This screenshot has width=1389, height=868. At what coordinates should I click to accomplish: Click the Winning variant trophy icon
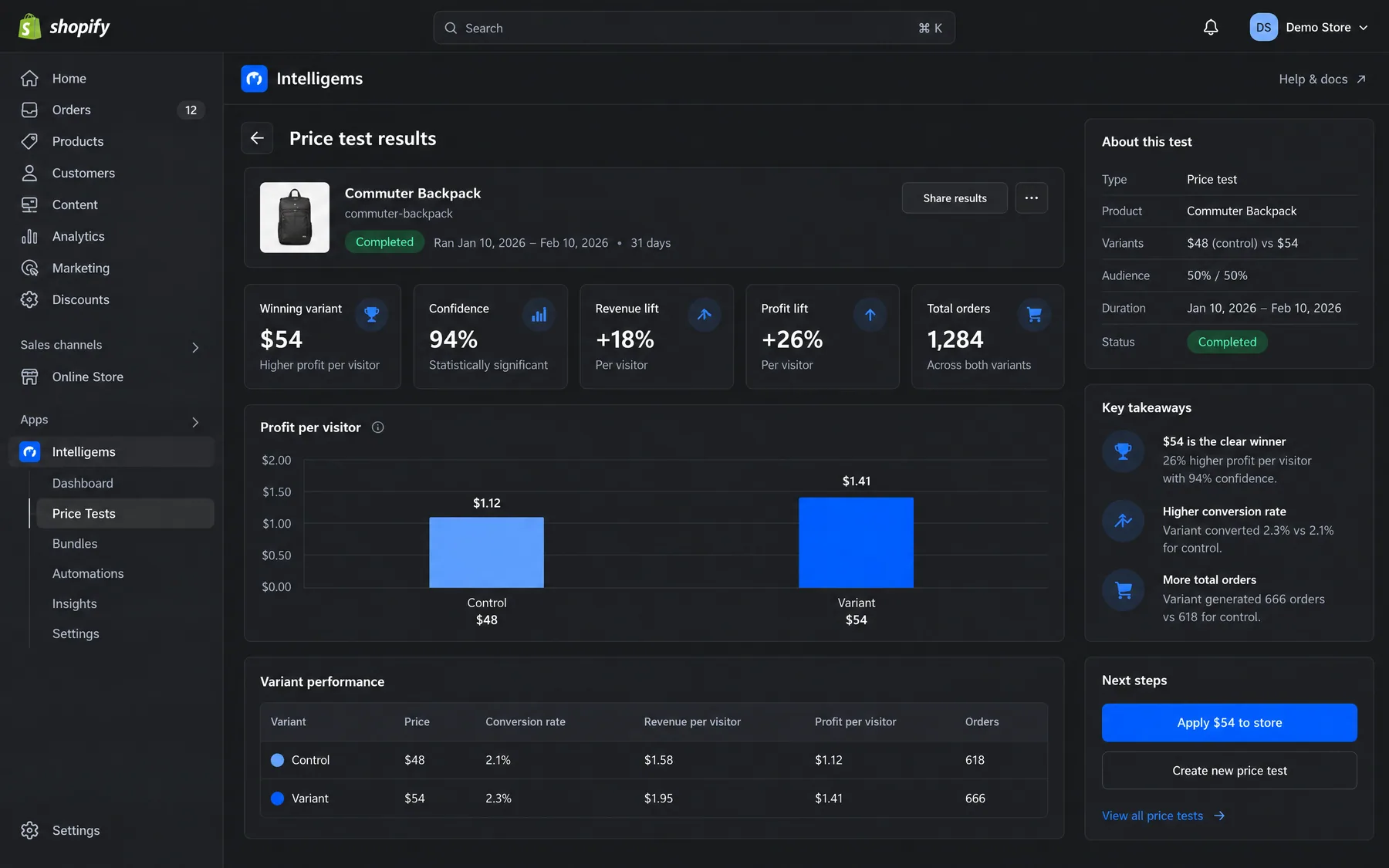[x=371, y=315]
